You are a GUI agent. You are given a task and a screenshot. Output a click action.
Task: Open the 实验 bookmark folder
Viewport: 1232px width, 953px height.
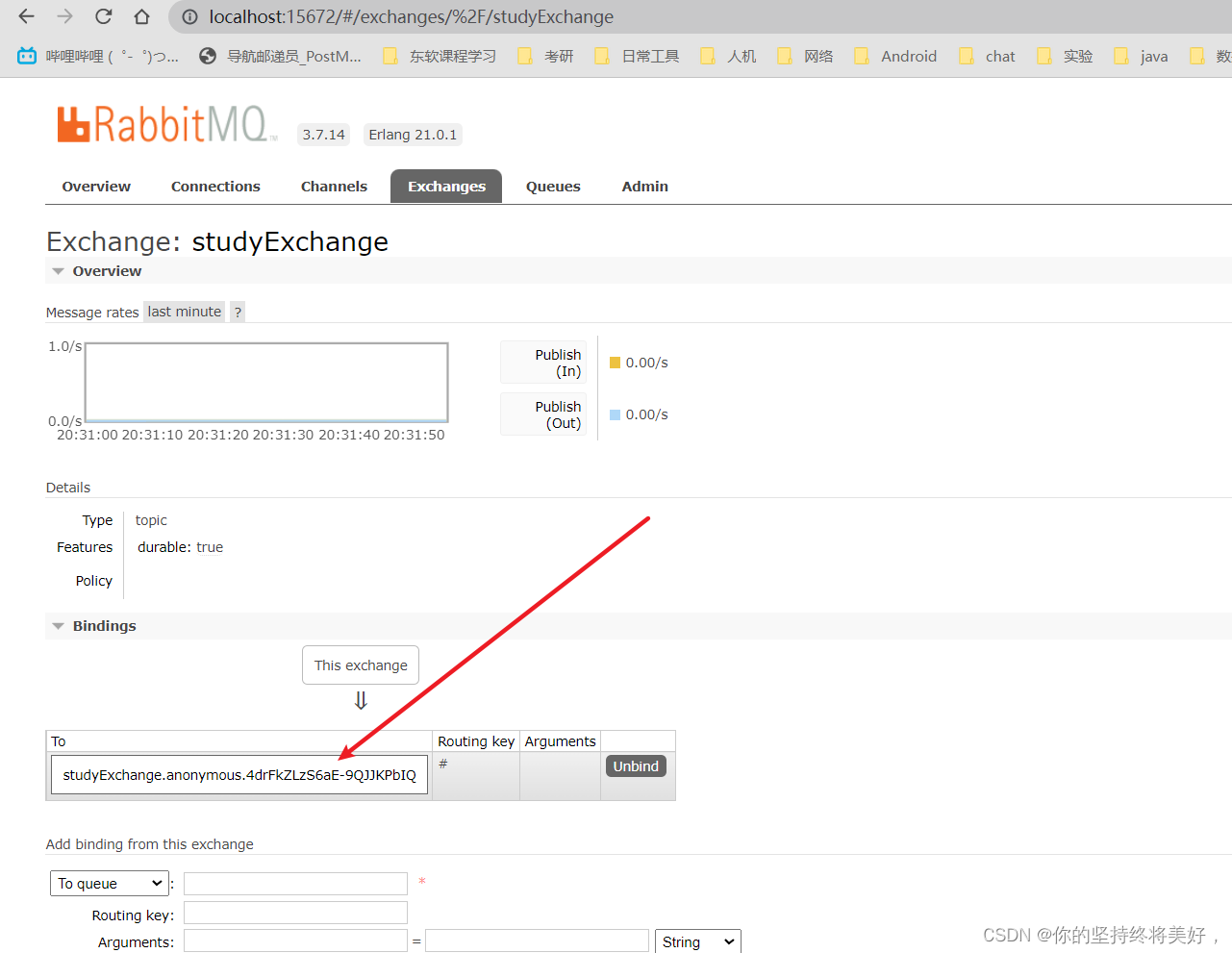(x=1065, y=56)
